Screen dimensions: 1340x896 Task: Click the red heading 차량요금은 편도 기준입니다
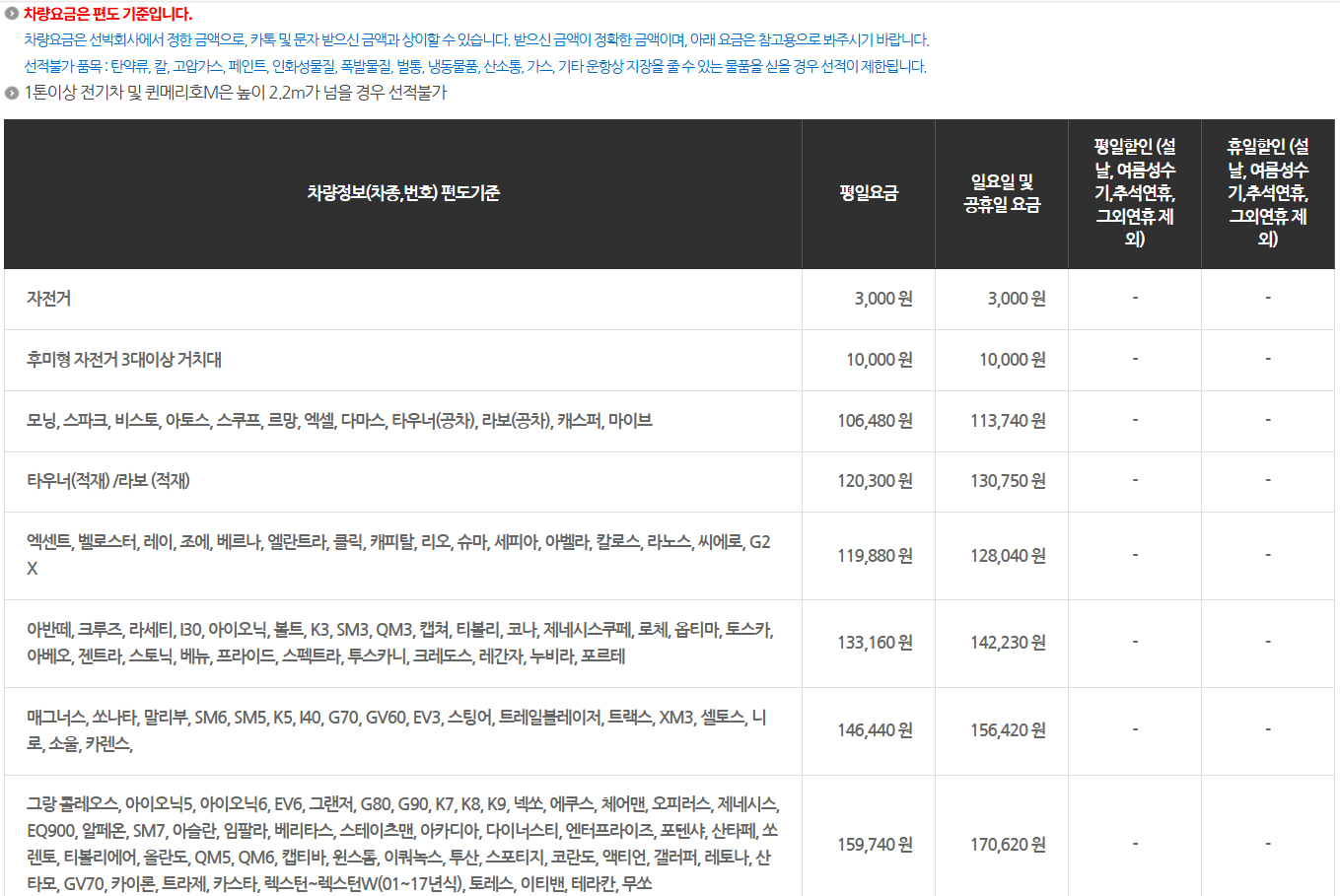tap(108, 15)
